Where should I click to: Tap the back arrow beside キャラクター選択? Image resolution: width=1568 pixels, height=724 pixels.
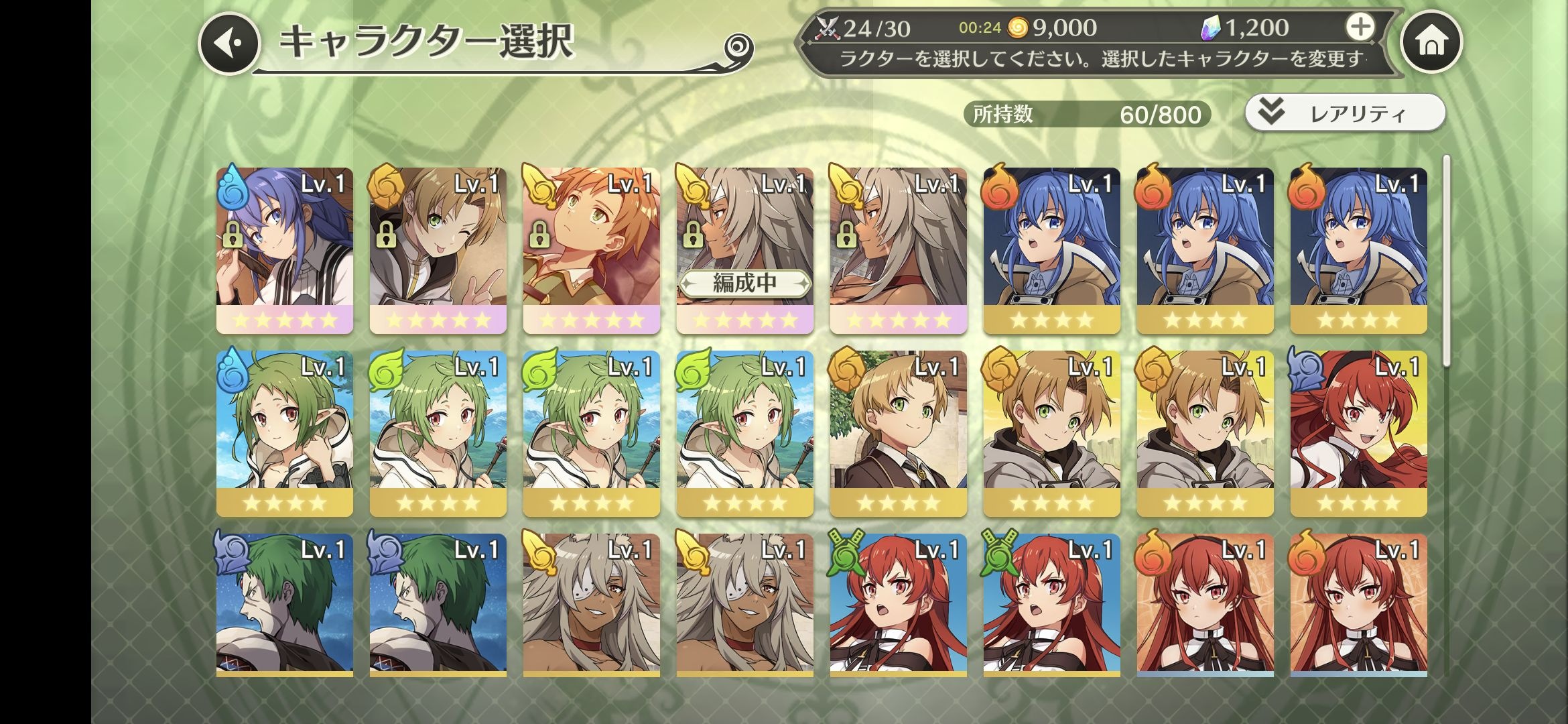point(229,44)
